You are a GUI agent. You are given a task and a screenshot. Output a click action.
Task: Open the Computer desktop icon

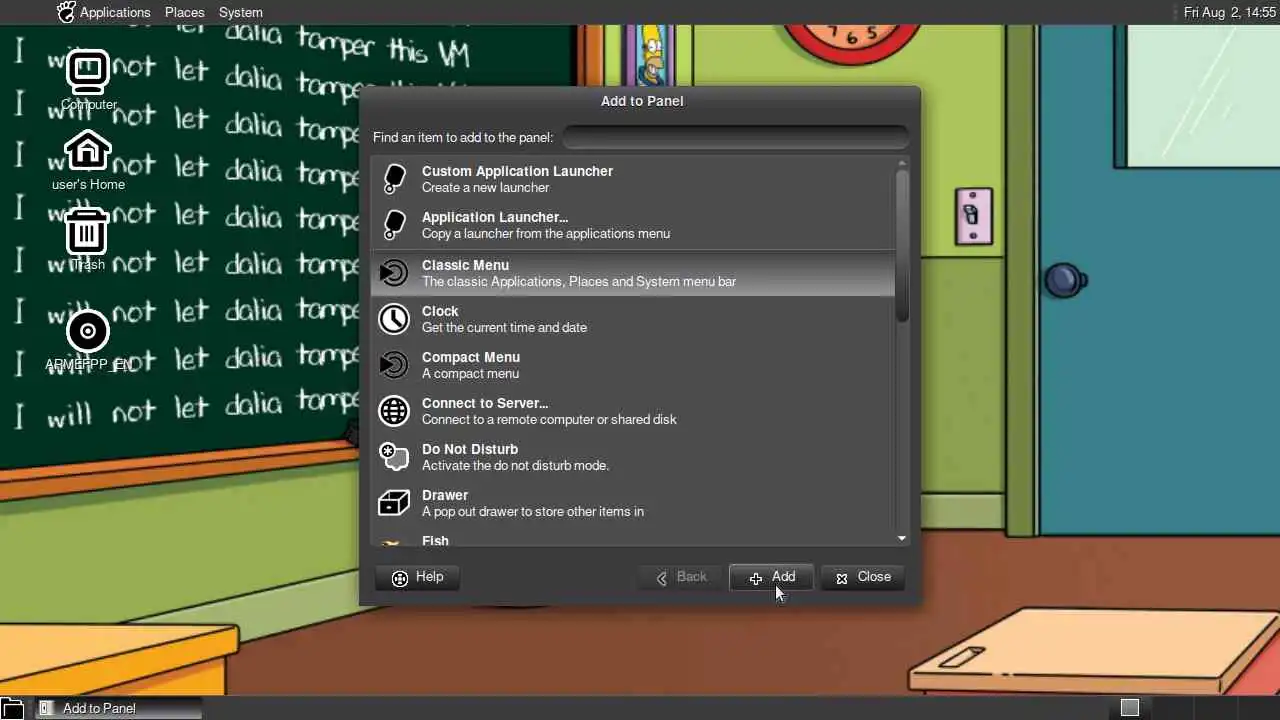pos(88,72)
